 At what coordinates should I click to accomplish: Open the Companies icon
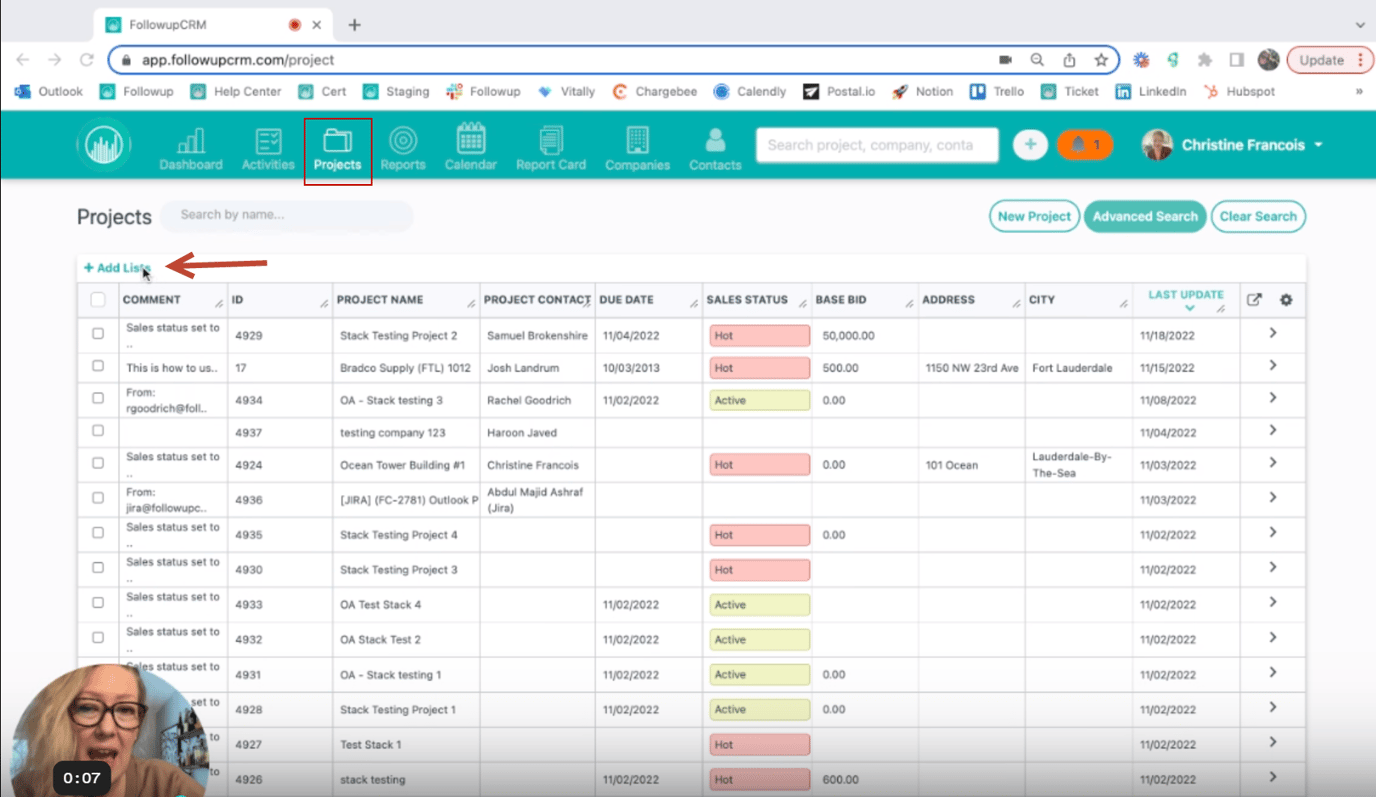pyautogui.click(x=637, y=145)
